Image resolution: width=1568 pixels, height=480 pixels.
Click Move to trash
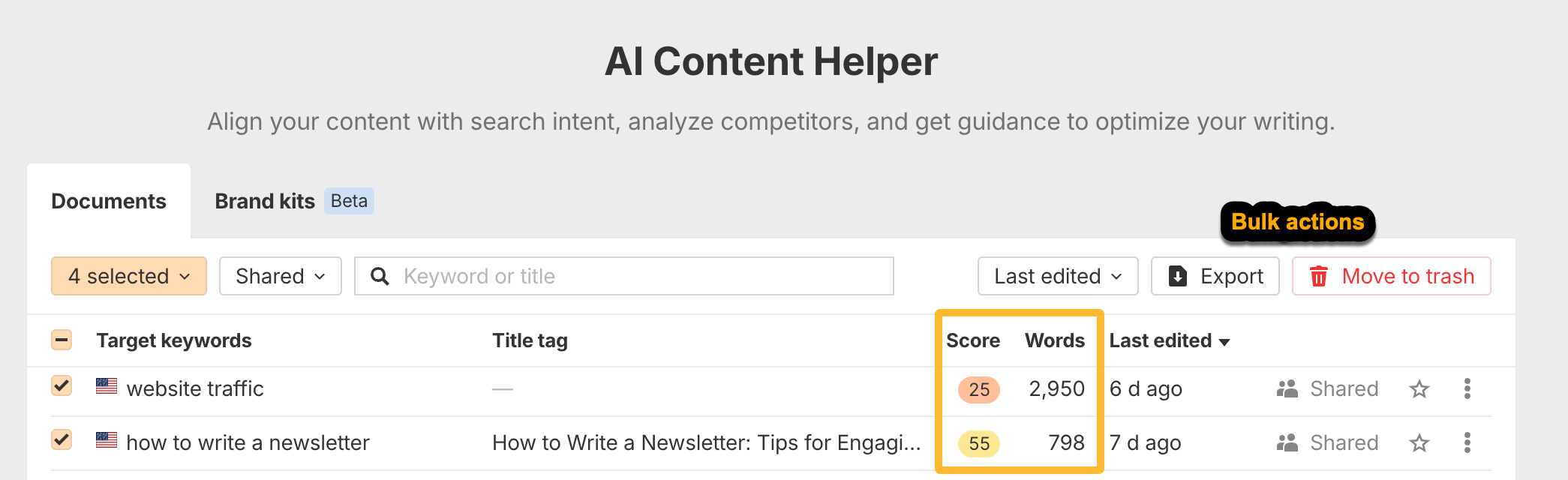(1392, 276)
